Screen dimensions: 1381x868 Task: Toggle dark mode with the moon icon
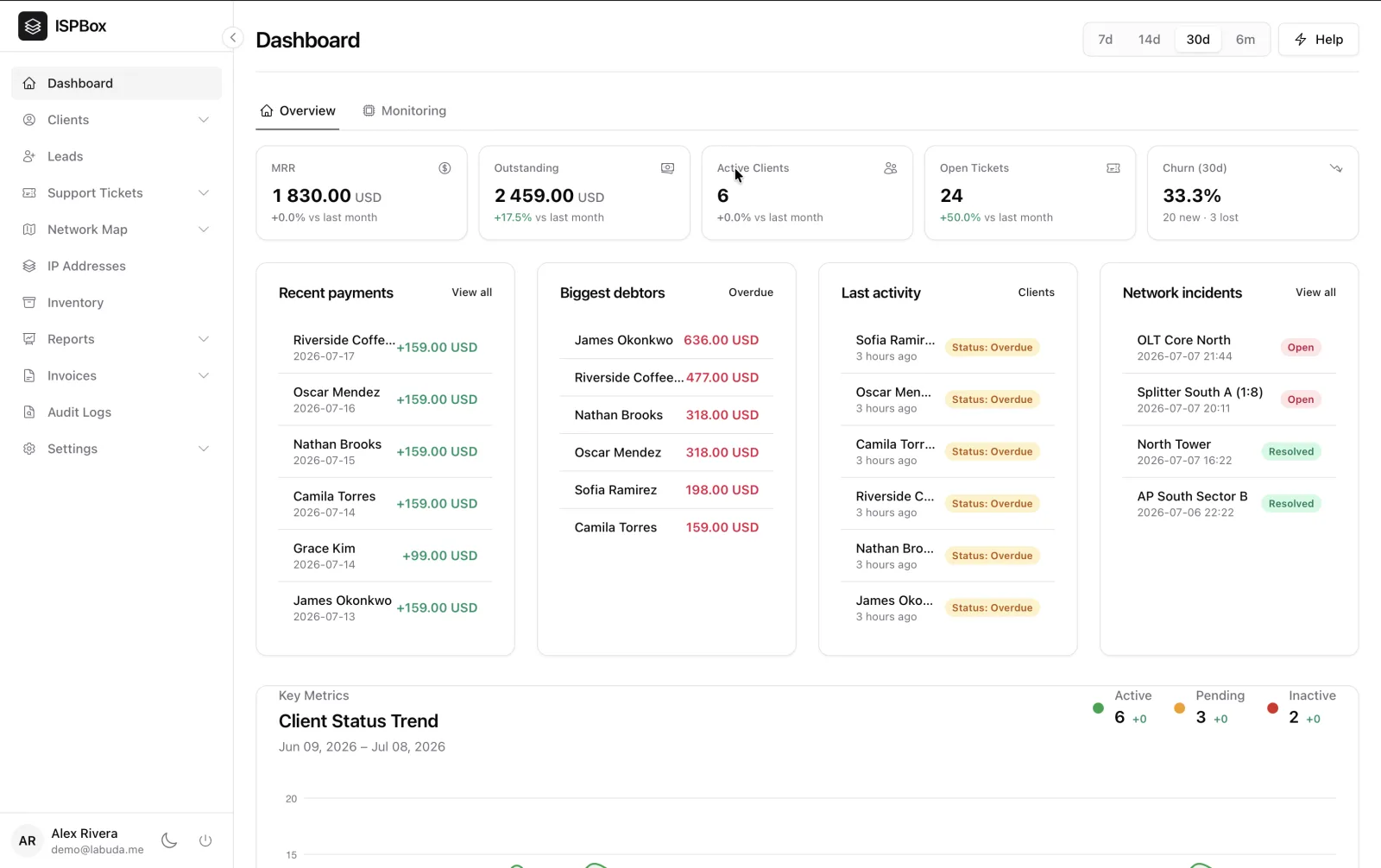169,840
